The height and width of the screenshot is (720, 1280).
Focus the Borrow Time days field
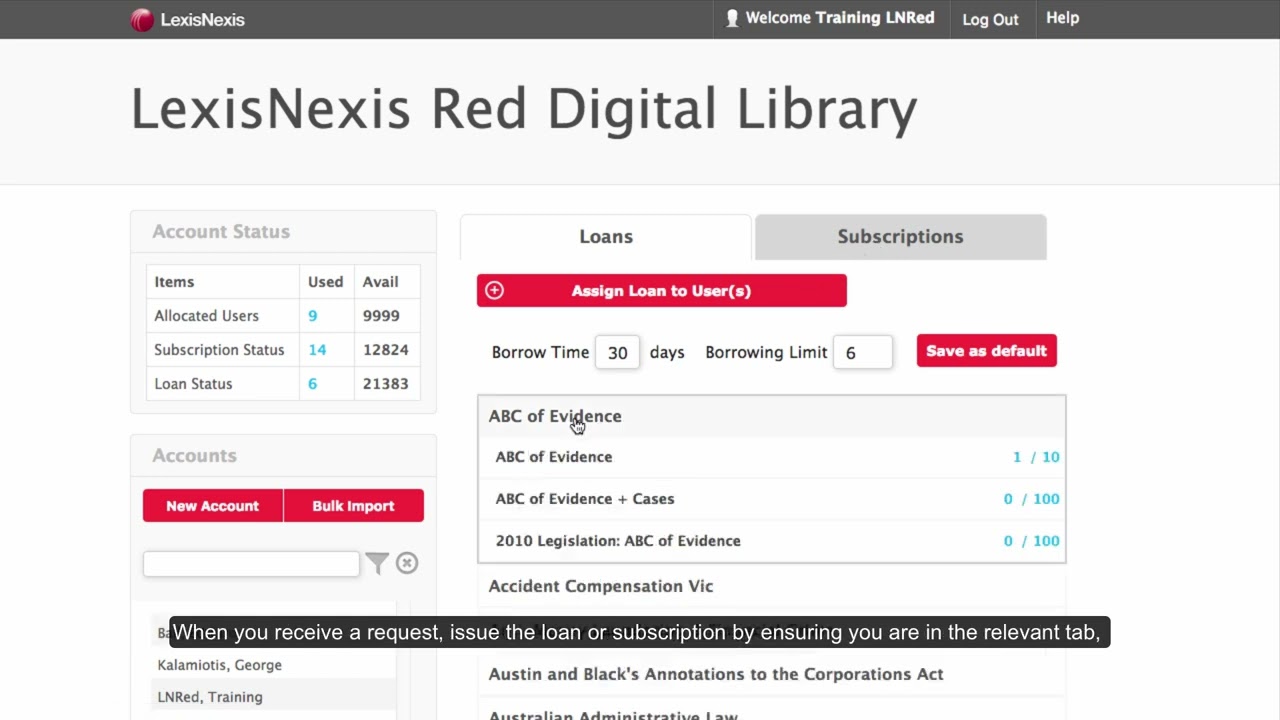click(x=617, y=352)
